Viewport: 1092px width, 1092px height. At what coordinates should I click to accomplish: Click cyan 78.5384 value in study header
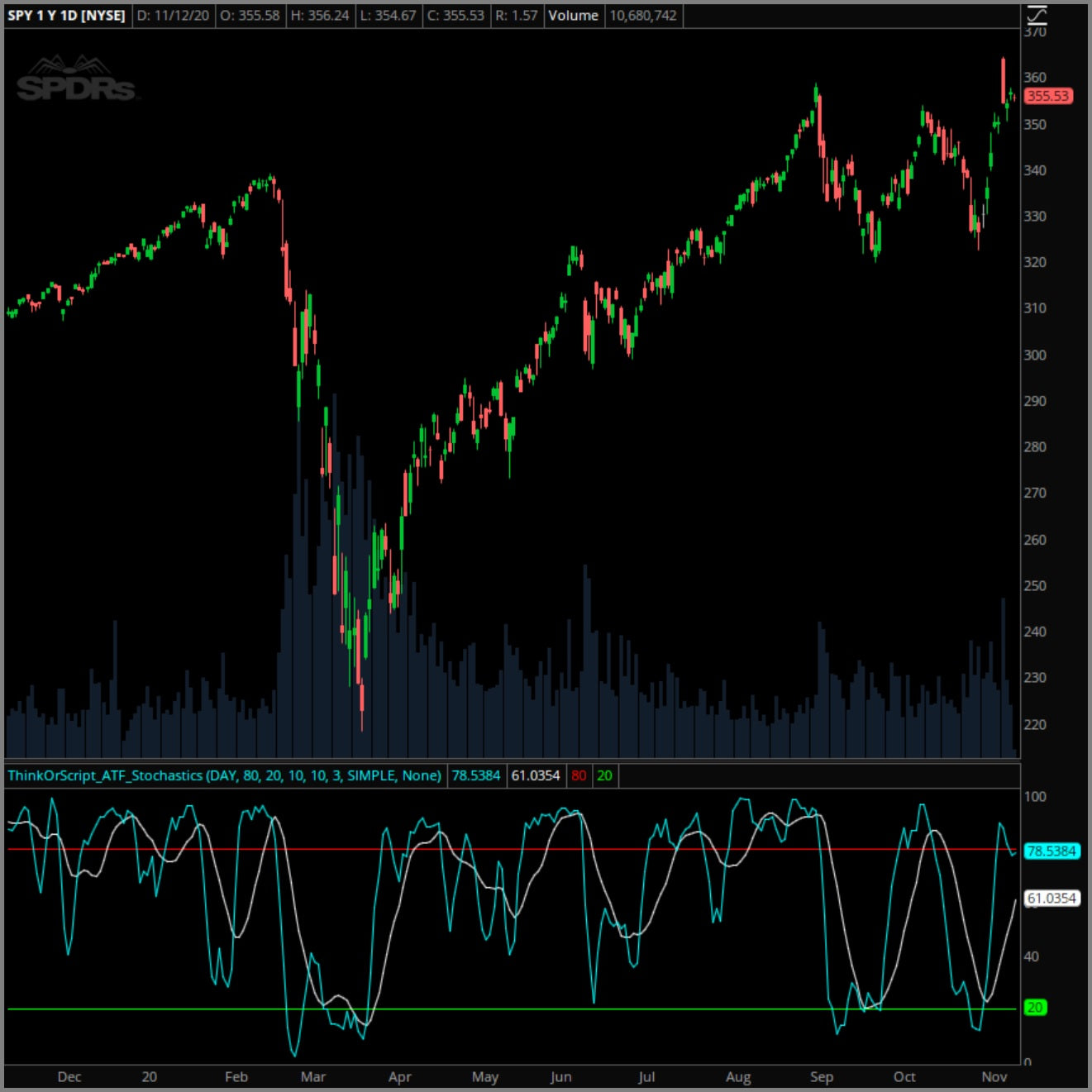[x=476, y=775]
